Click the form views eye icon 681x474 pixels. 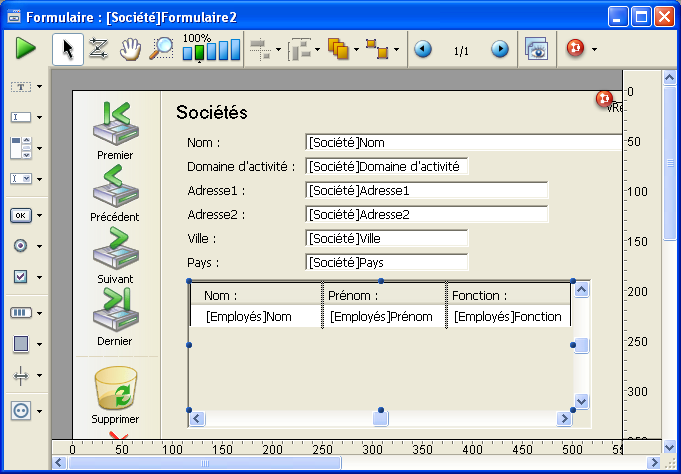[537, 49]
